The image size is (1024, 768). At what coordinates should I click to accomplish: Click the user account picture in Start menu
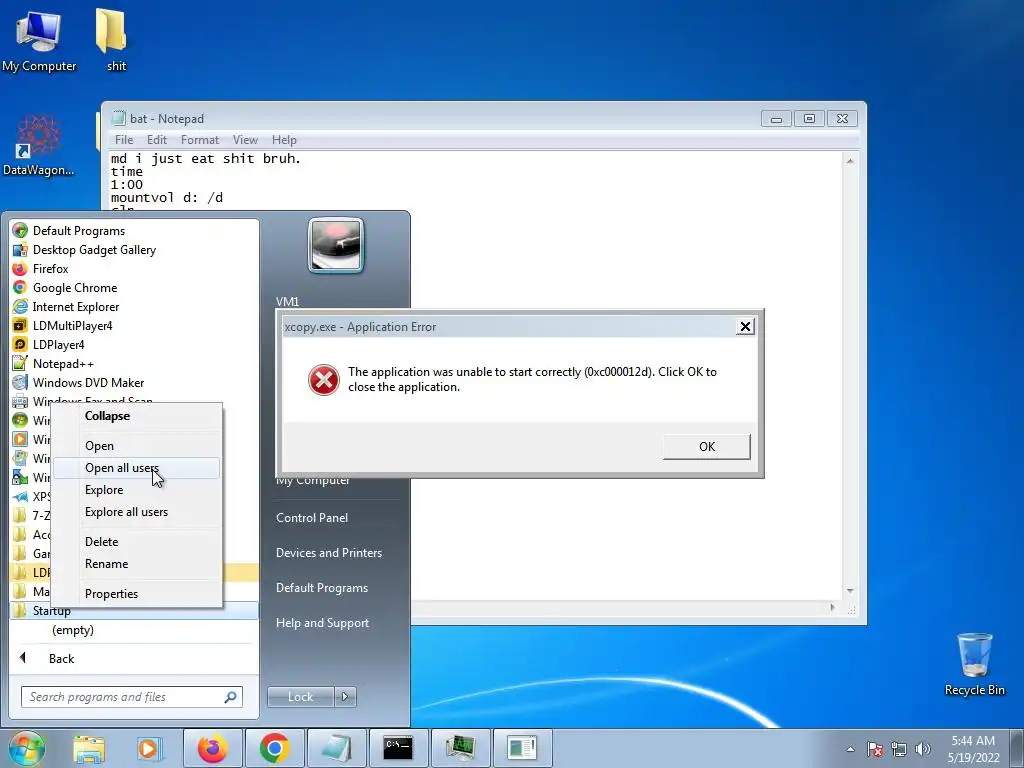click(x=336, y=245)
